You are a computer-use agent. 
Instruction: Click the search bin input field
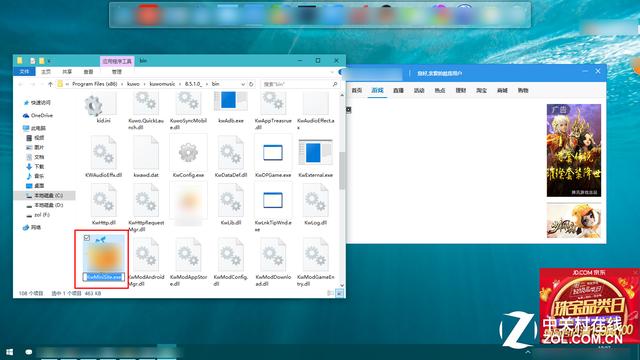(299, 84)
